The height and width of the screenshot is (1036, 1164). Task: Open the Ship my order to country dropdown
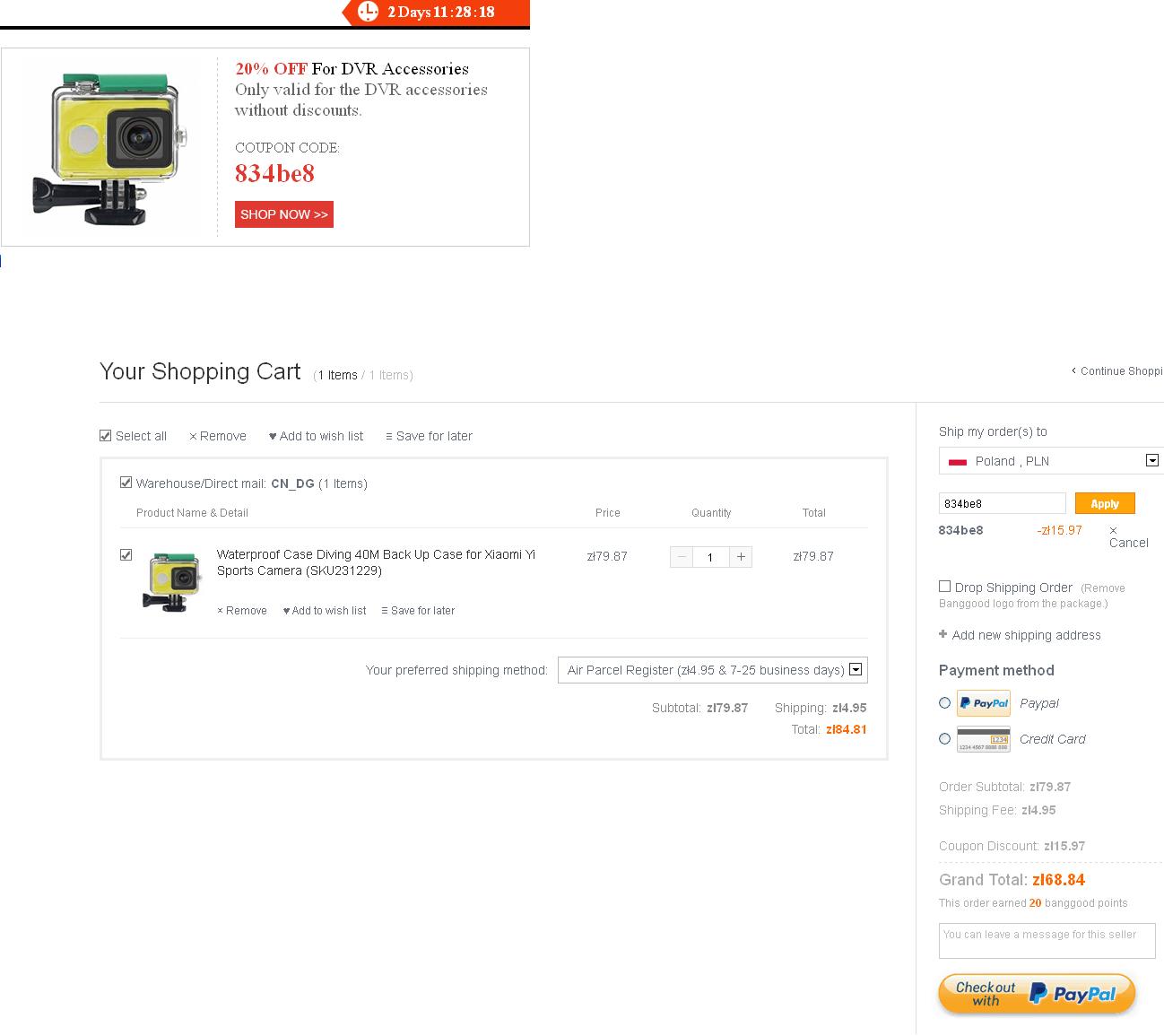(1051, 461)
